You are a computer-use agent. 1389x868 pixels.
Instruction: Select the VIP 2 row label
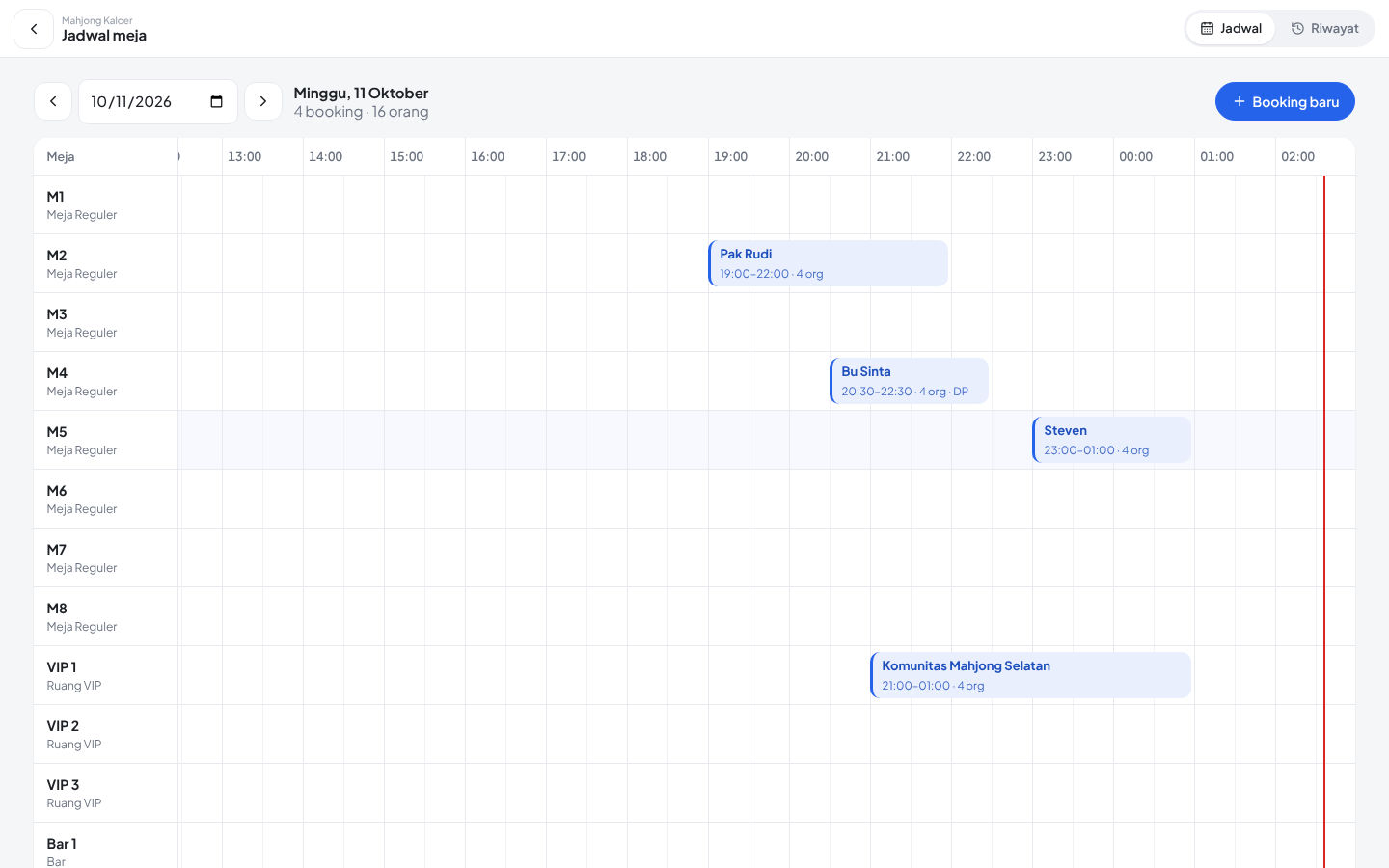coord(106,734)
